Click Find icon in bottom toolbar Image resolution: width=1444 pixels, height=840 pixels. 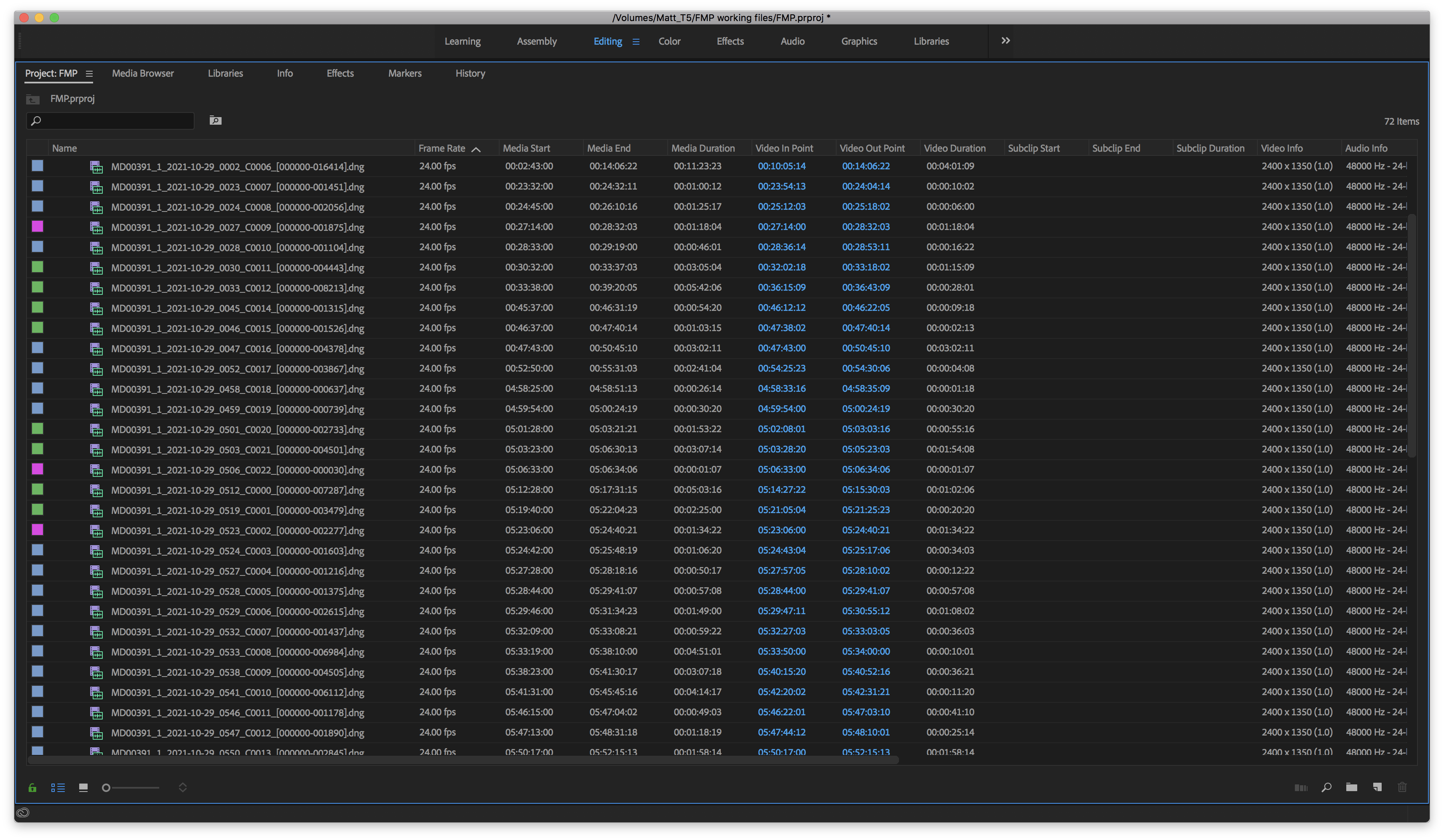(x=1326, y=788)
